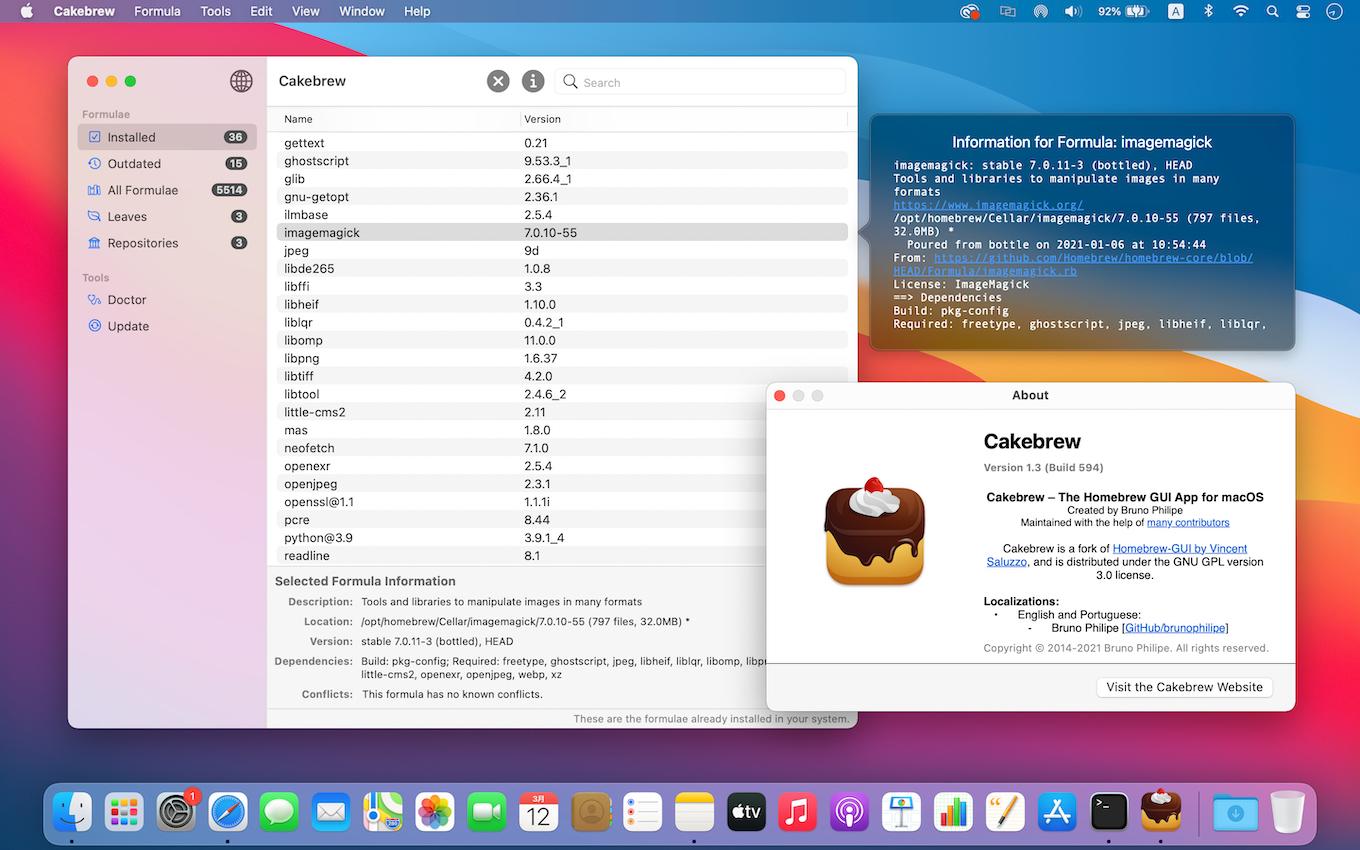
Task: Click Visit the Cakebrew Website button
Action: (x=1184, y=687)
